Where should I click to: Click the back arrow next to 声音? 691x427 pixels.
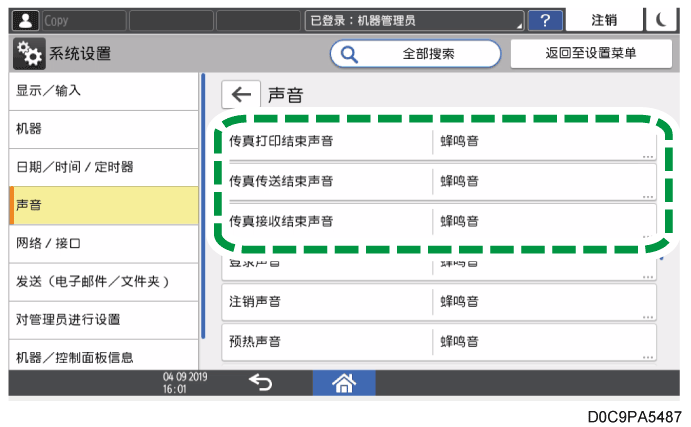click(x=241, y=95)
